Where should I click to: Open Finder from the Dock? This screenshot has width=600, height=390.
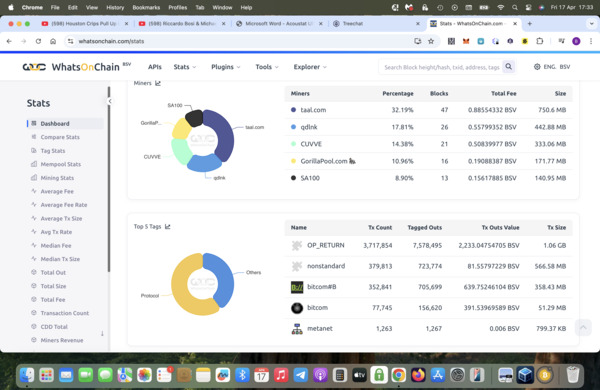pos(27,375)
